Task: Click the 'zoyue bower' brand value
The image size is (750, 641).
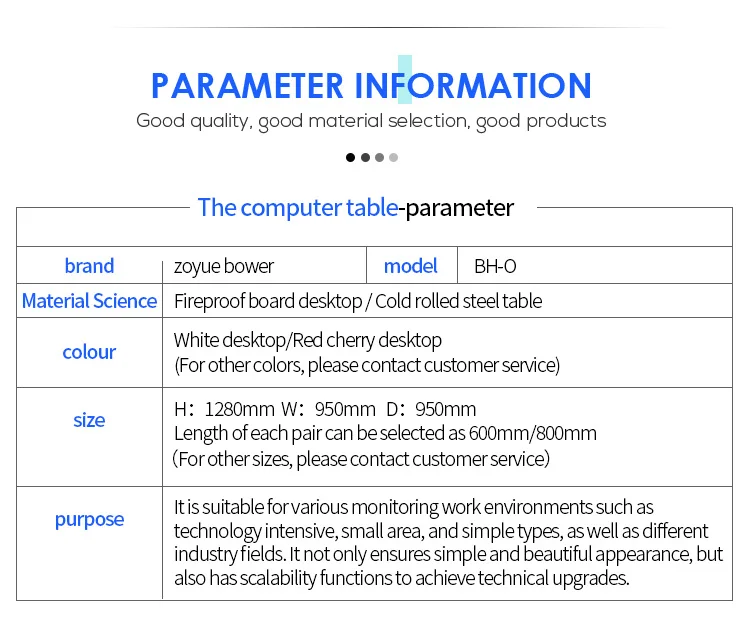Action: pyautogui.click(x=224, y=266)
